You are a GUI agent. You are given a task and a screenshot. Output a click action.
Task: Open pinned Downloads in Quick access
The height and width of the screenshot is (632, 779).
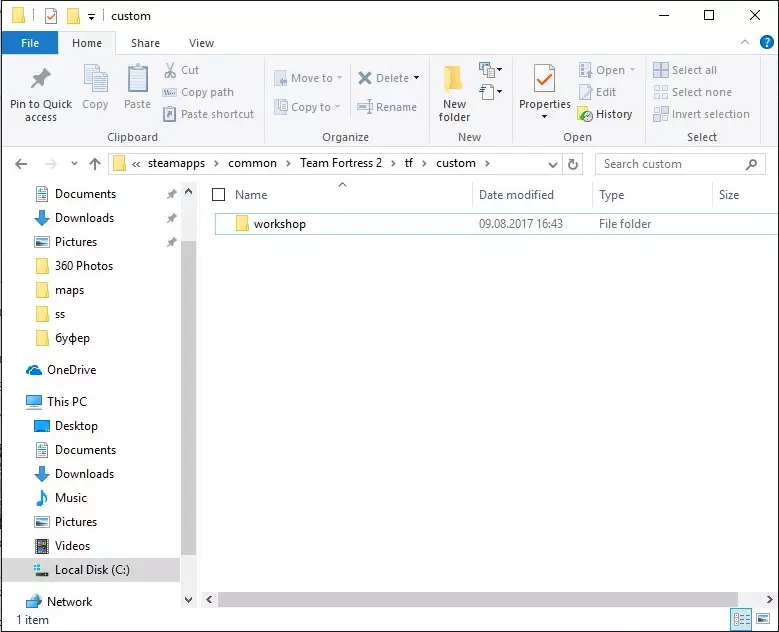click(84, 218)
